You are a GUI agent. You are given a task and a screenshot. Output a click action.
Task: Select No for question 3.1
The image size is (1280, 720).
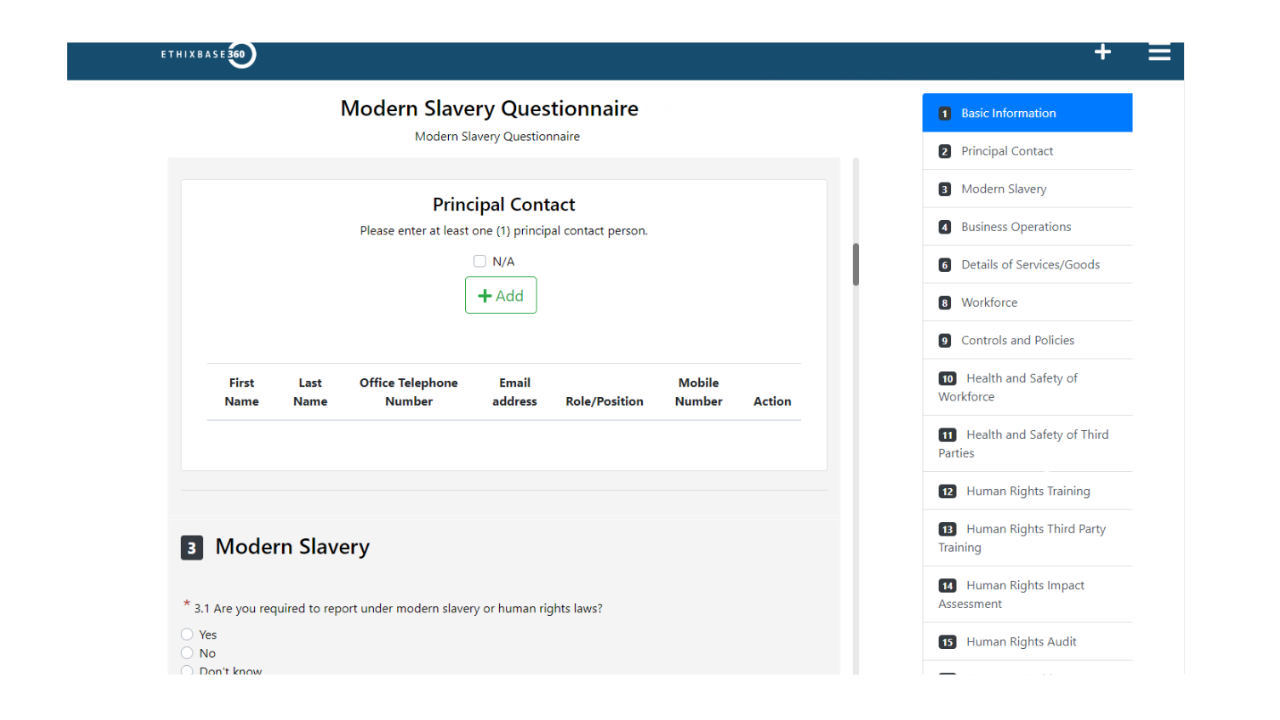pyautogui.click(x=187, y=652)
